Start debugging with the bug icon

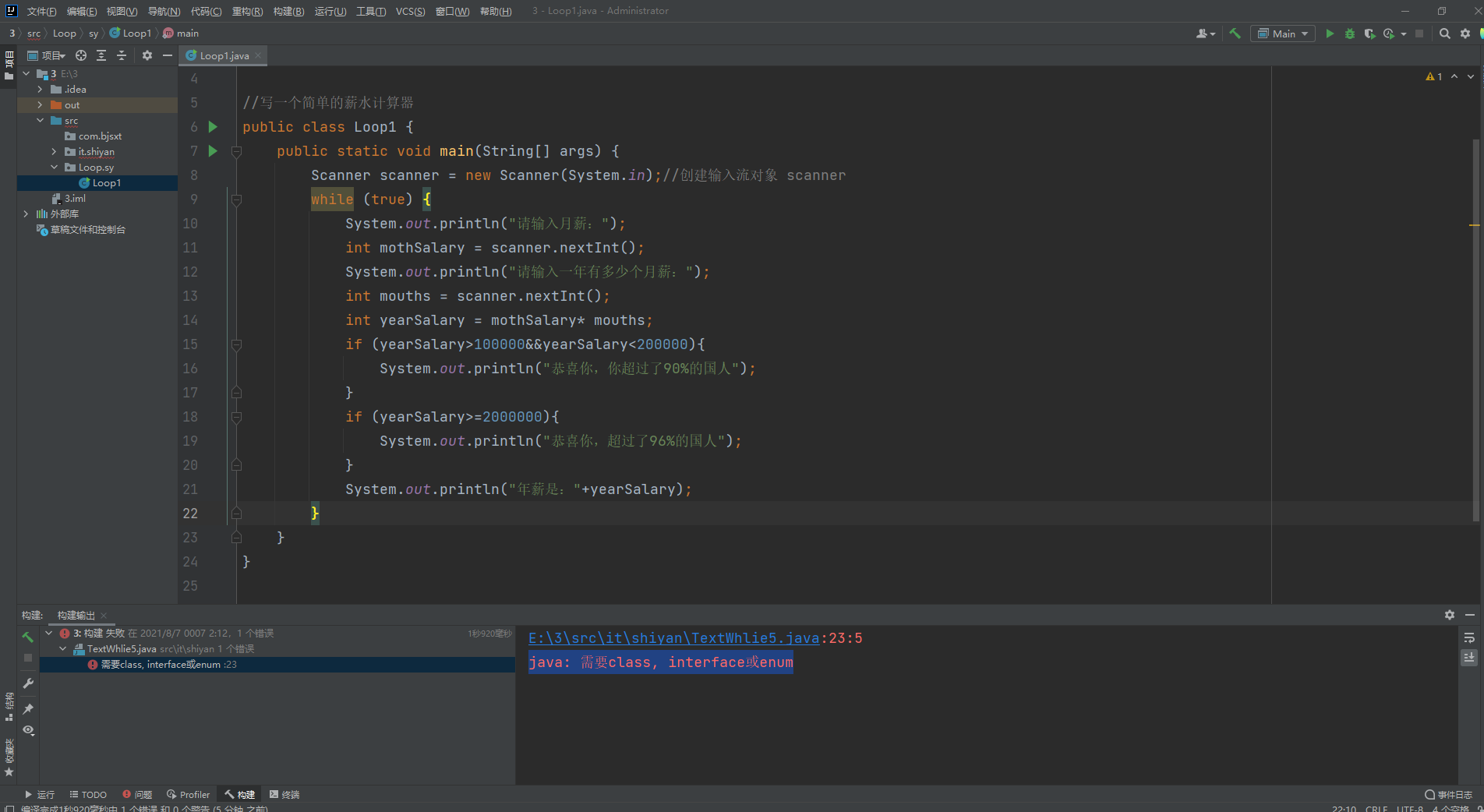(x=1350, y=34)
